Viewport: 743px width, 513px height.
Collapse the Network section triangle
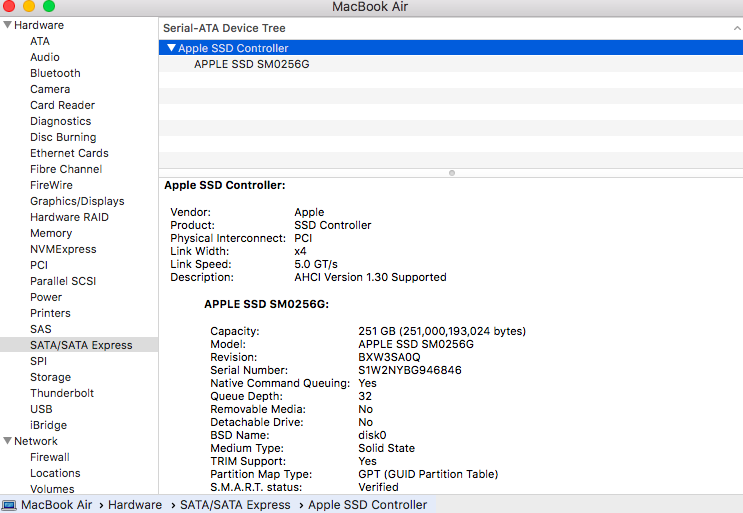click(7, 441)
